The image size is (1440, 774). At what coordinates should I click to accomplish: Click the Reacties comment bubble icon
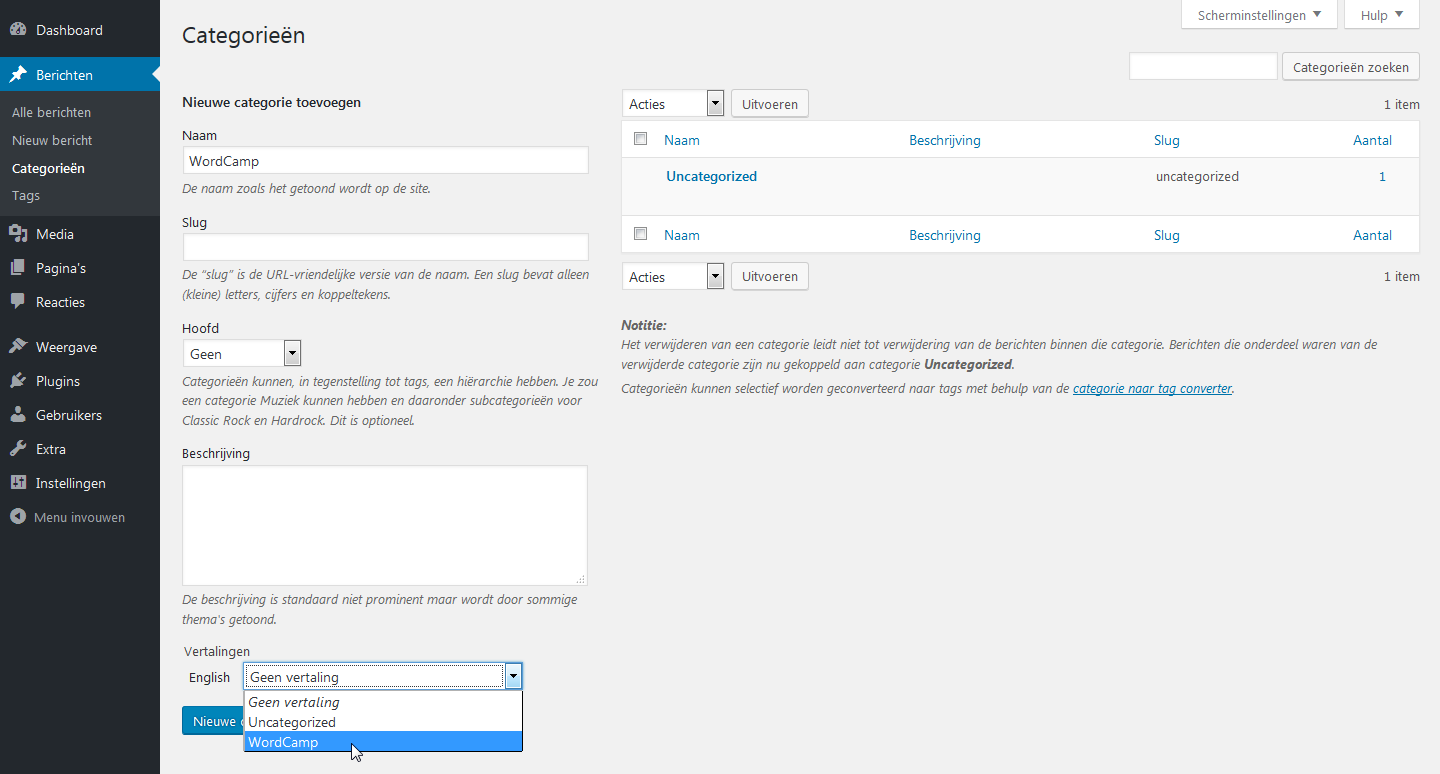pyautogui.click(x=18, y=302)
